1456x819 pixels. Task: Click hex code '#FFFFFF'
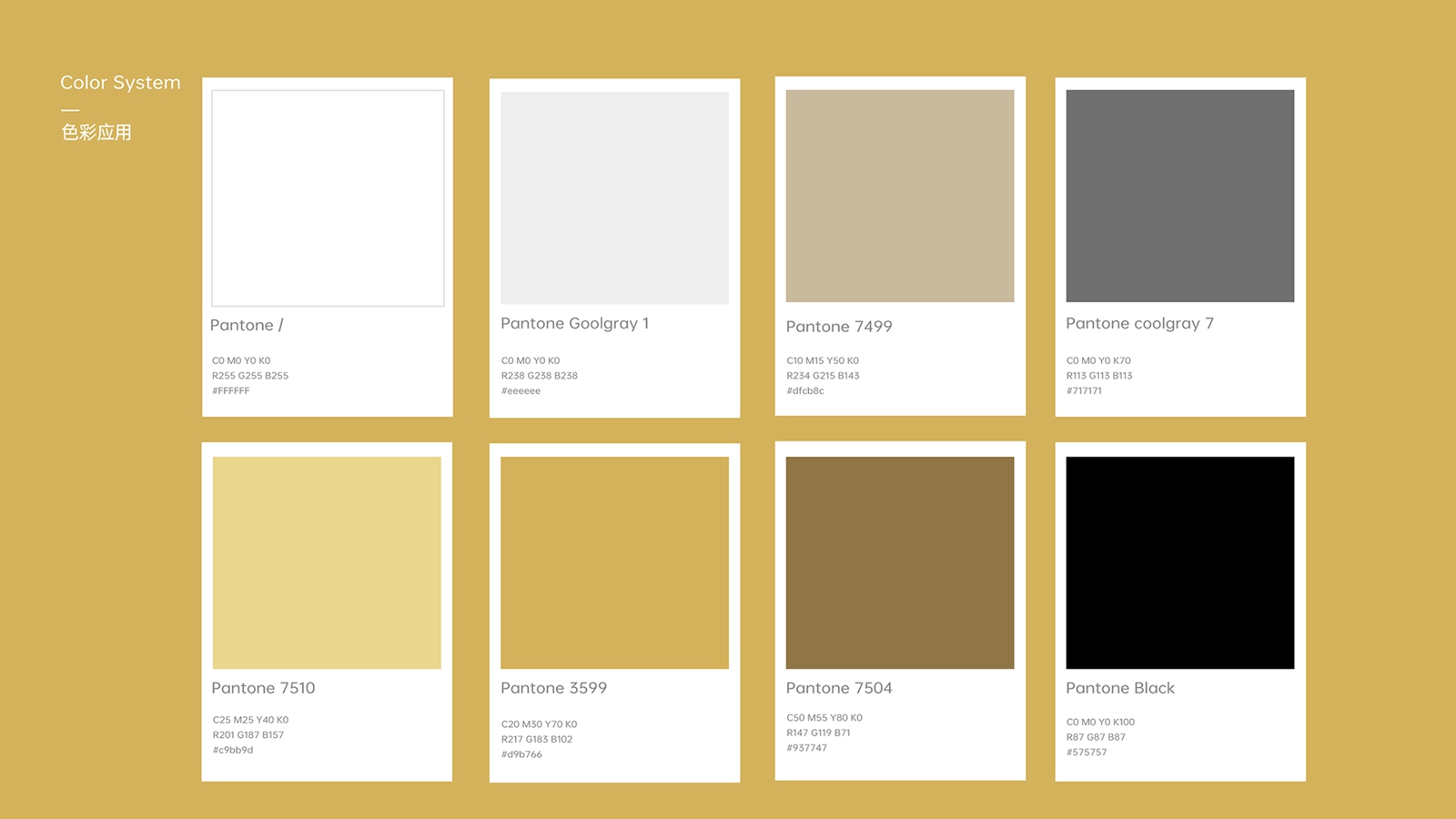point(231,391)
